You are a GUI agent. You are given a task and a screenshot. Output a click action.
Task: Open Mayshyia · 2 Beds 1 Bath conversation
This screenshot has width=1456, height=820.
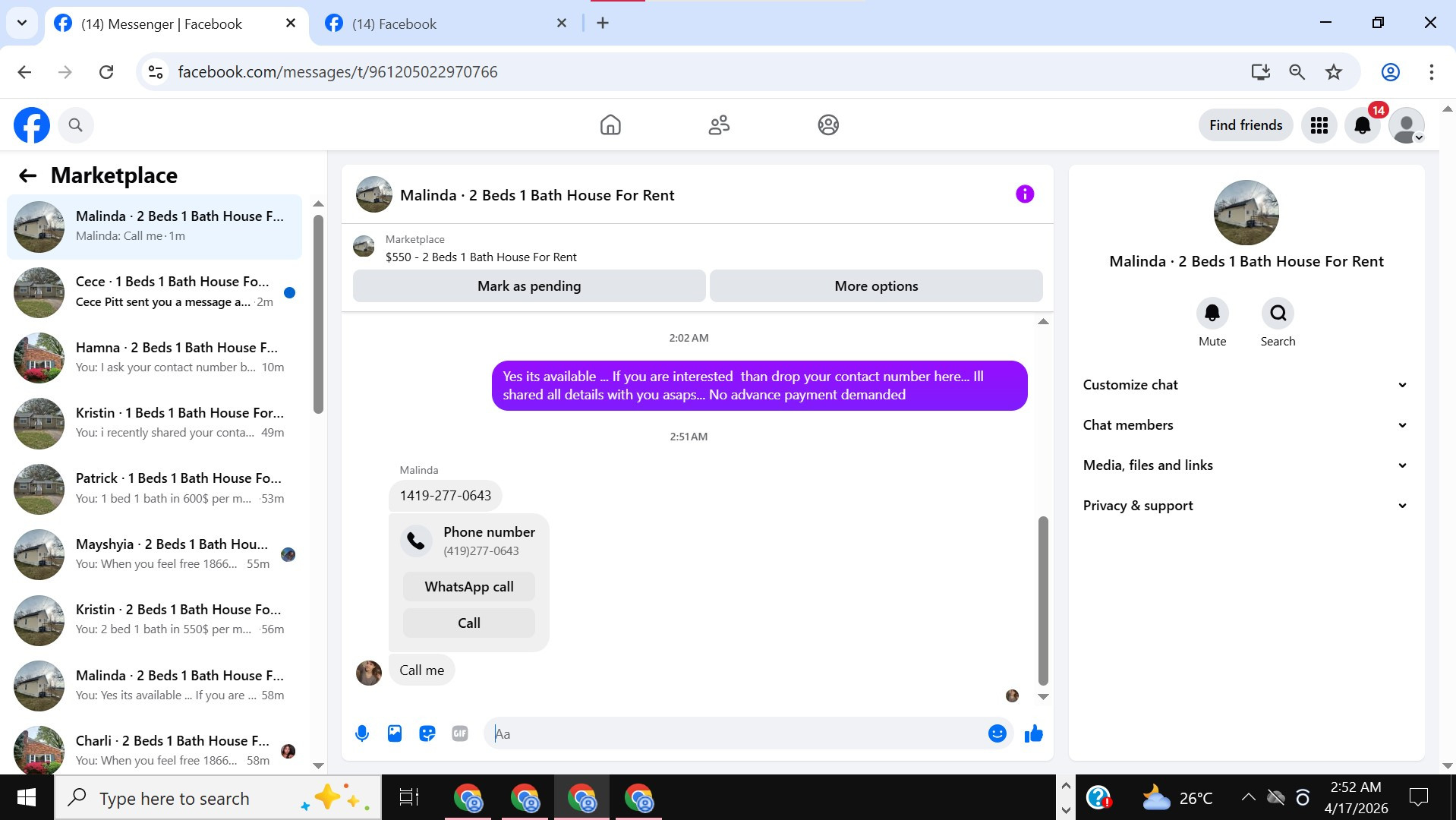coord(155,554)
